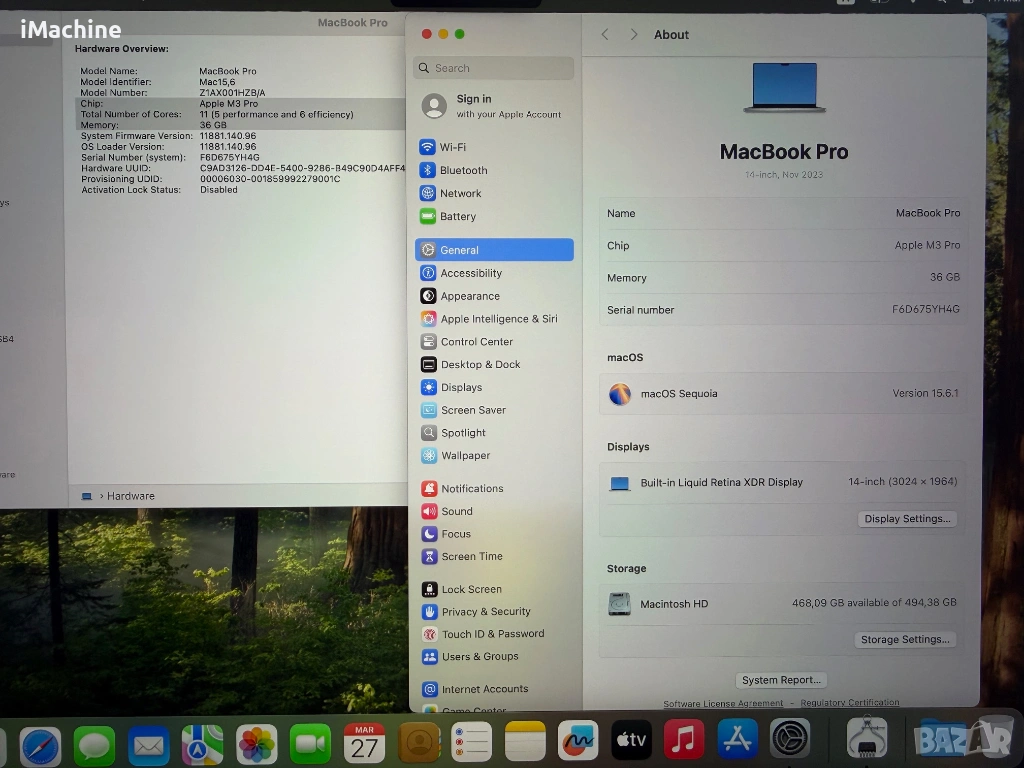Go back using the left chevron
The height and width of the screenshot is (768, 1024).
click(605, 34)
